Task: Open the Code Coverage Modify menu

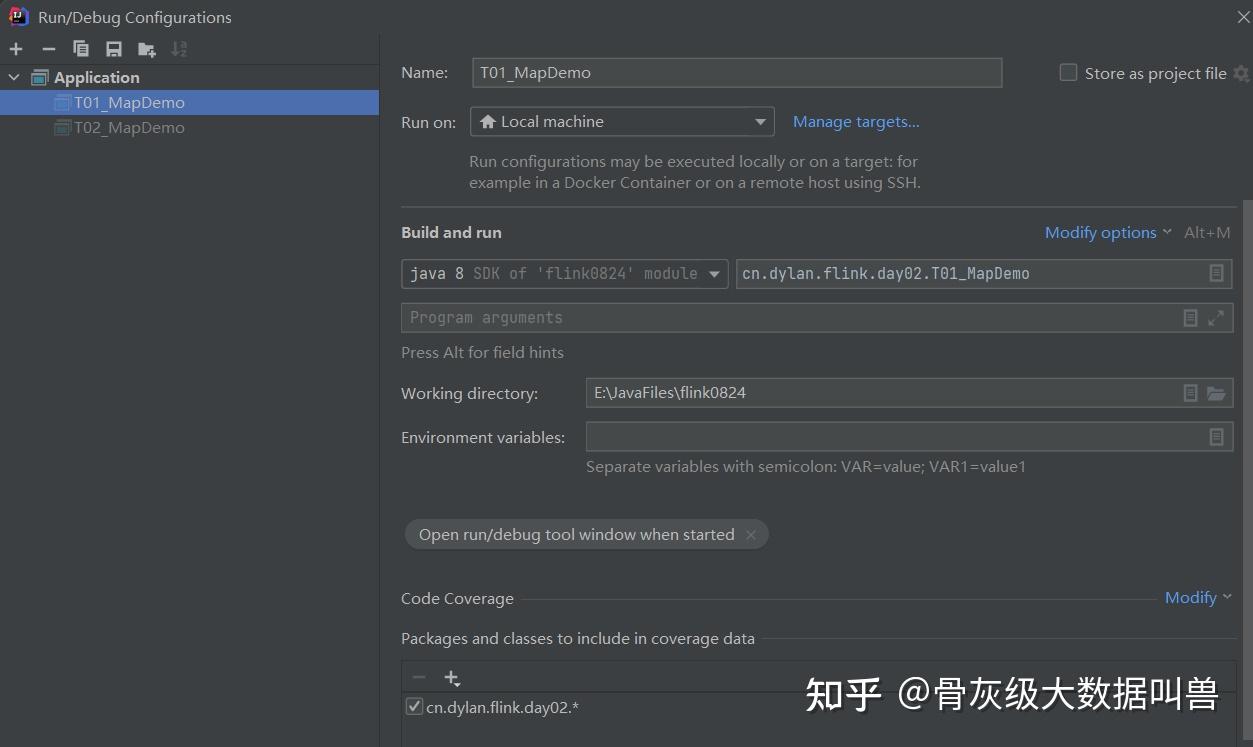Action: click(x=1191, y=597)
